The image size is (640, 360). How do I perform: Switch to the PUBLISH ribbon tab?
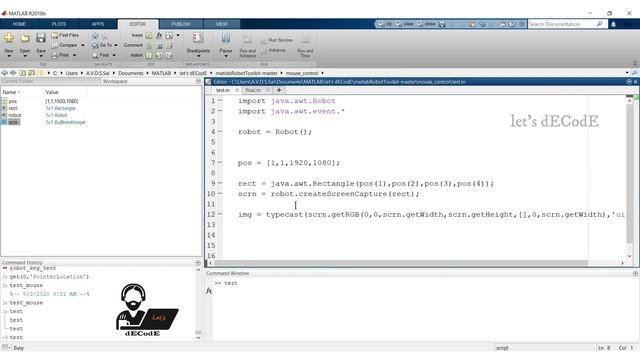[180, 24]
